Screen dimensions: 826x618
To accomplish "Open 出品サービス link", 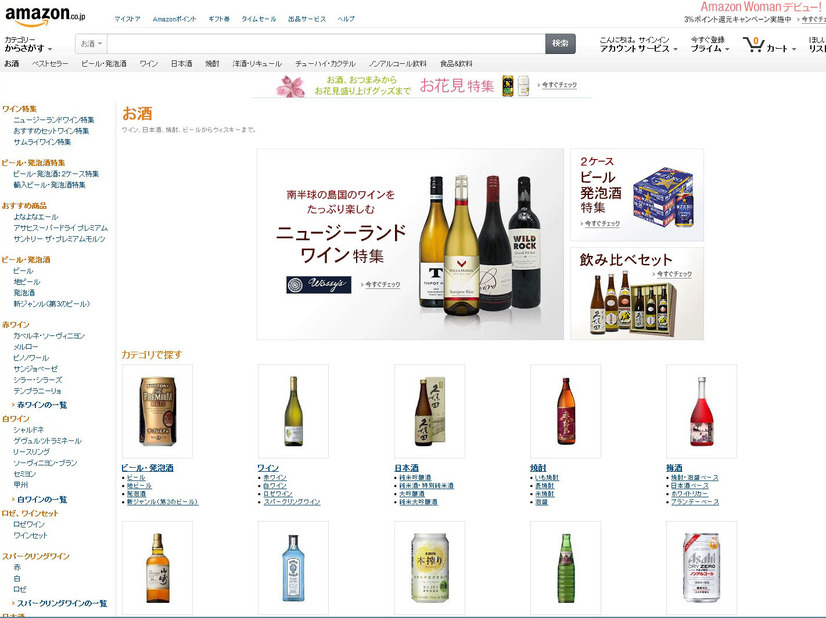I will [307, 19].
